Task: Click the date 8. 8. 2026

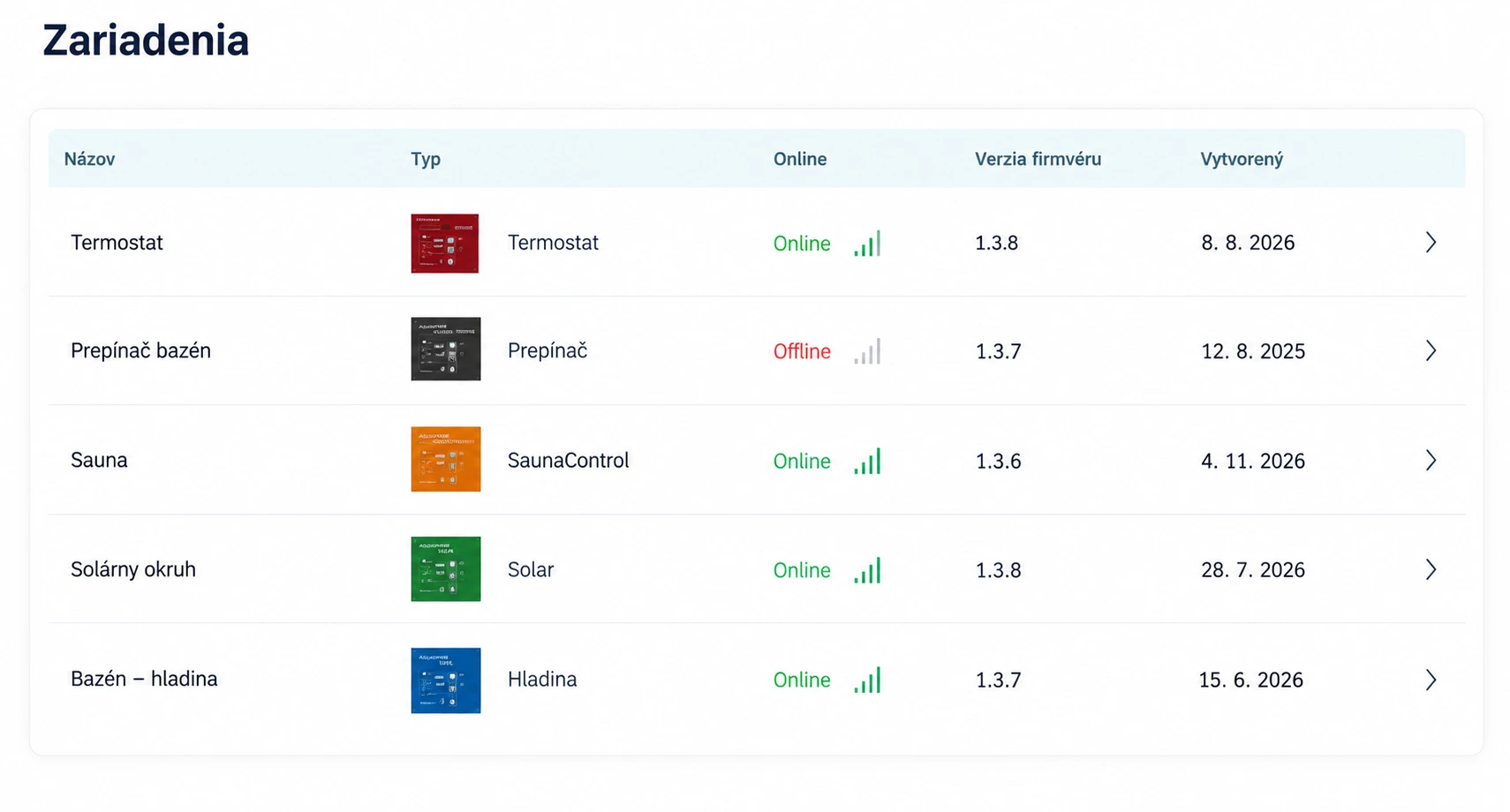Action: click(x=1248, y=243)
